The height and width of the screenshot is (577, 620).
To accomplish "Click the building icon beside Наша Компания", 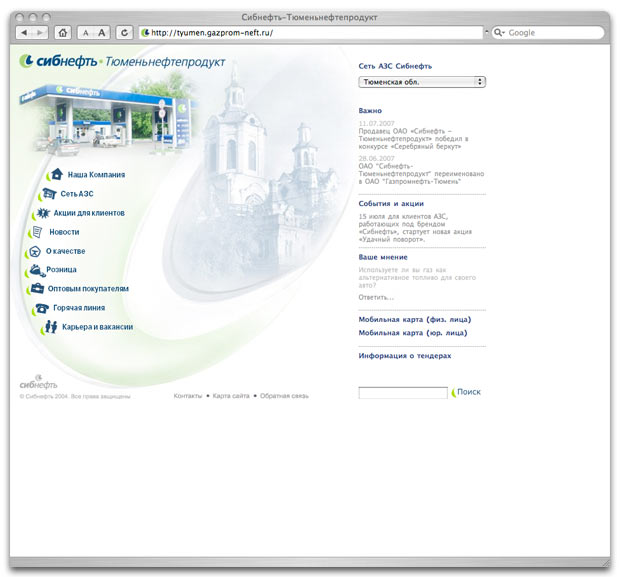I will click(58, 175).
